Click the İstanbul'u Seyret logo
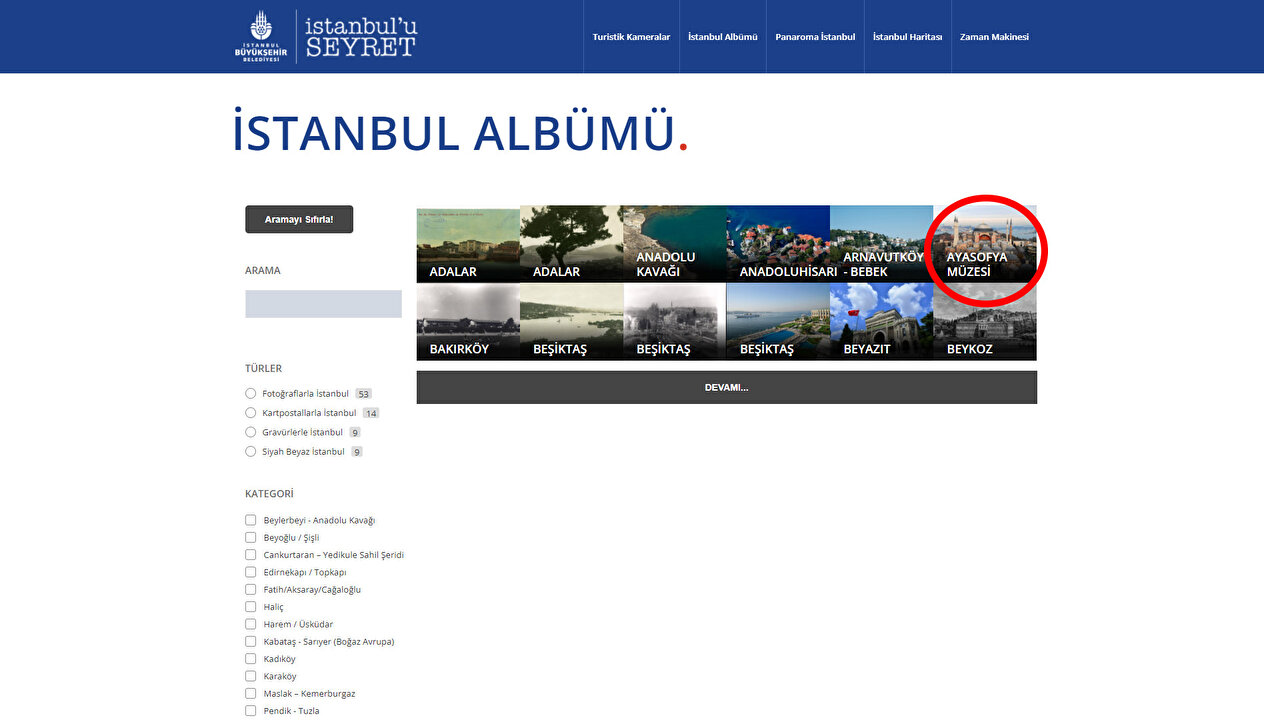 [360, 37]
